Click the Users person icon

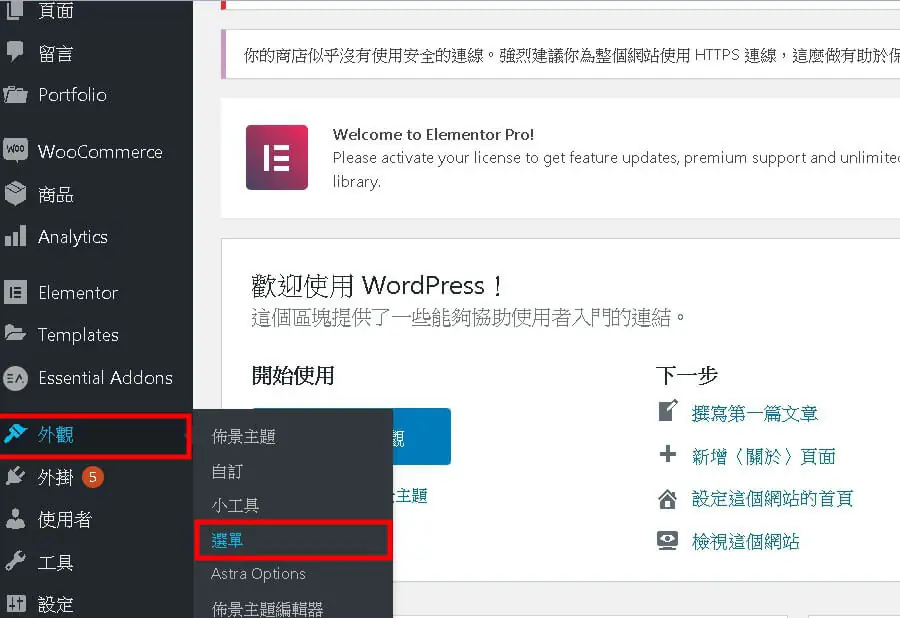(x=15, y=519)
